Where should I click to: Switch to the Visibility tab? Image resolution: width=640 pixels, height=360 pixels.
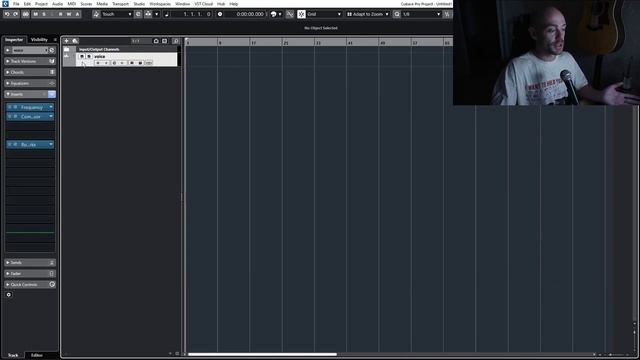coord(39,40)
